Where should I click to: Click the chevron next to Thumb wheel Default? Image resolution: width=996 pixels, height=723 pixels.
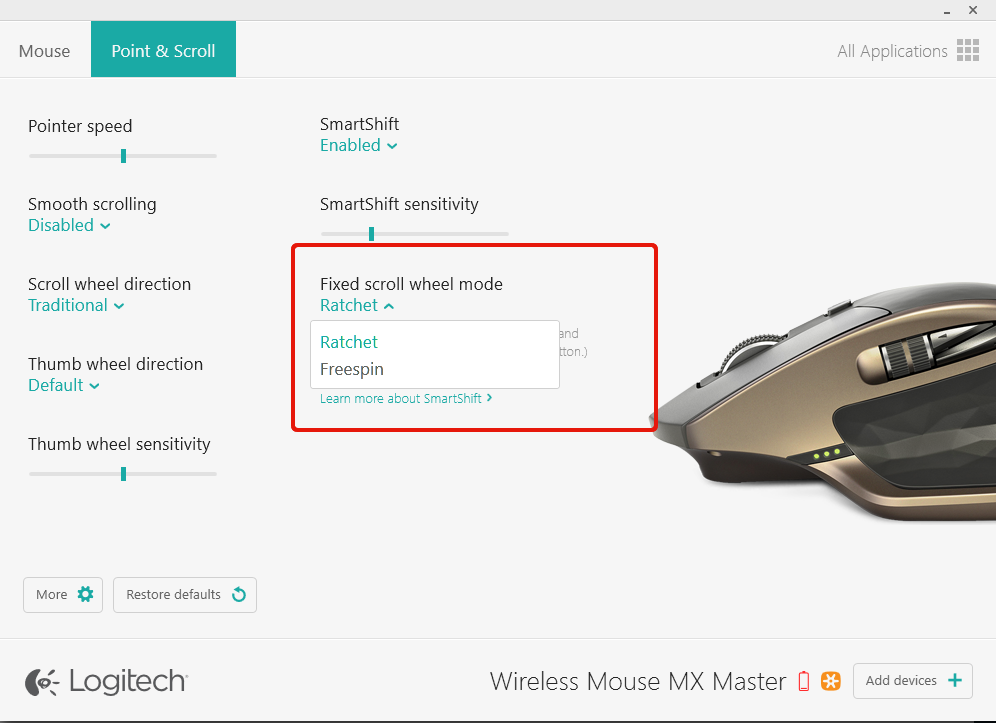(x=94, y=386)
